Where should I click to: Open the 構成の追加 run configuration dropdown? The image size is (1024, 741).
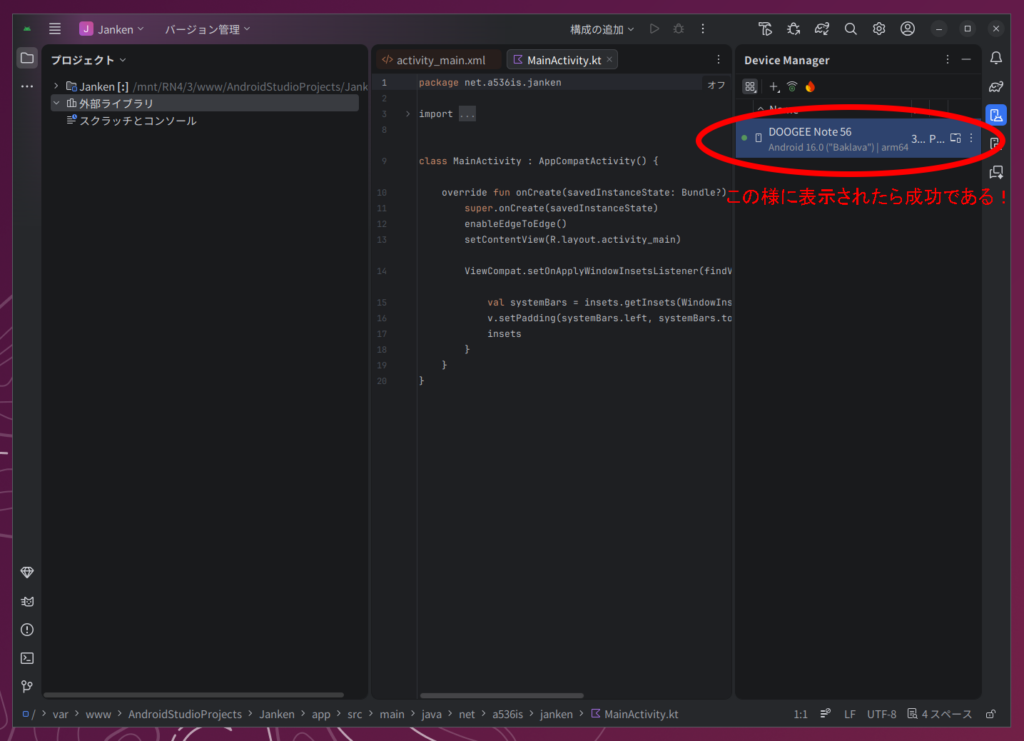602,29
